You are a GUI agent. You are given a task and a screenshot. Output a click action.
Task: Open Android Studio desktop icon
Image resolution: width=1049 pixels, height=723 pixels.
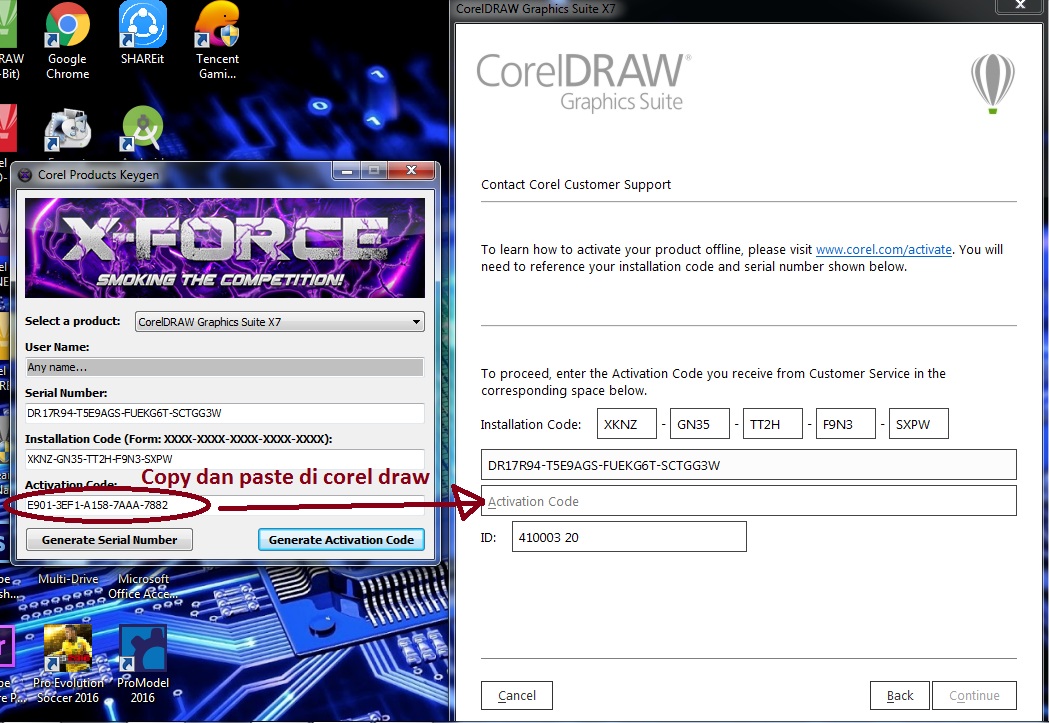tap(142, 128)
